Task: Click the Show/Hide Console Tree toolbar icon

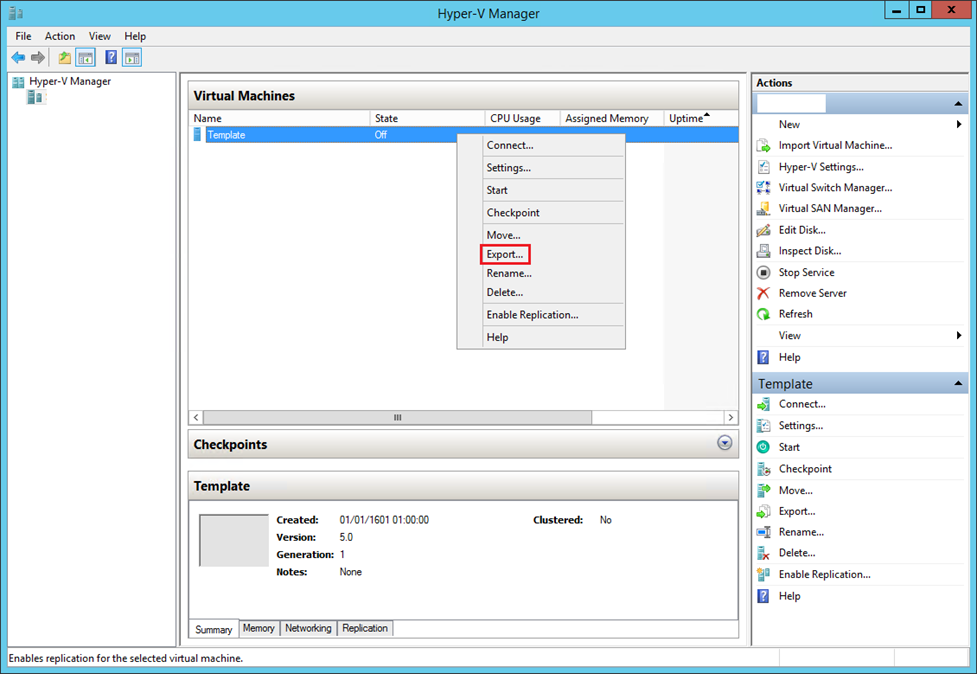Action: (x=85, y=58)
